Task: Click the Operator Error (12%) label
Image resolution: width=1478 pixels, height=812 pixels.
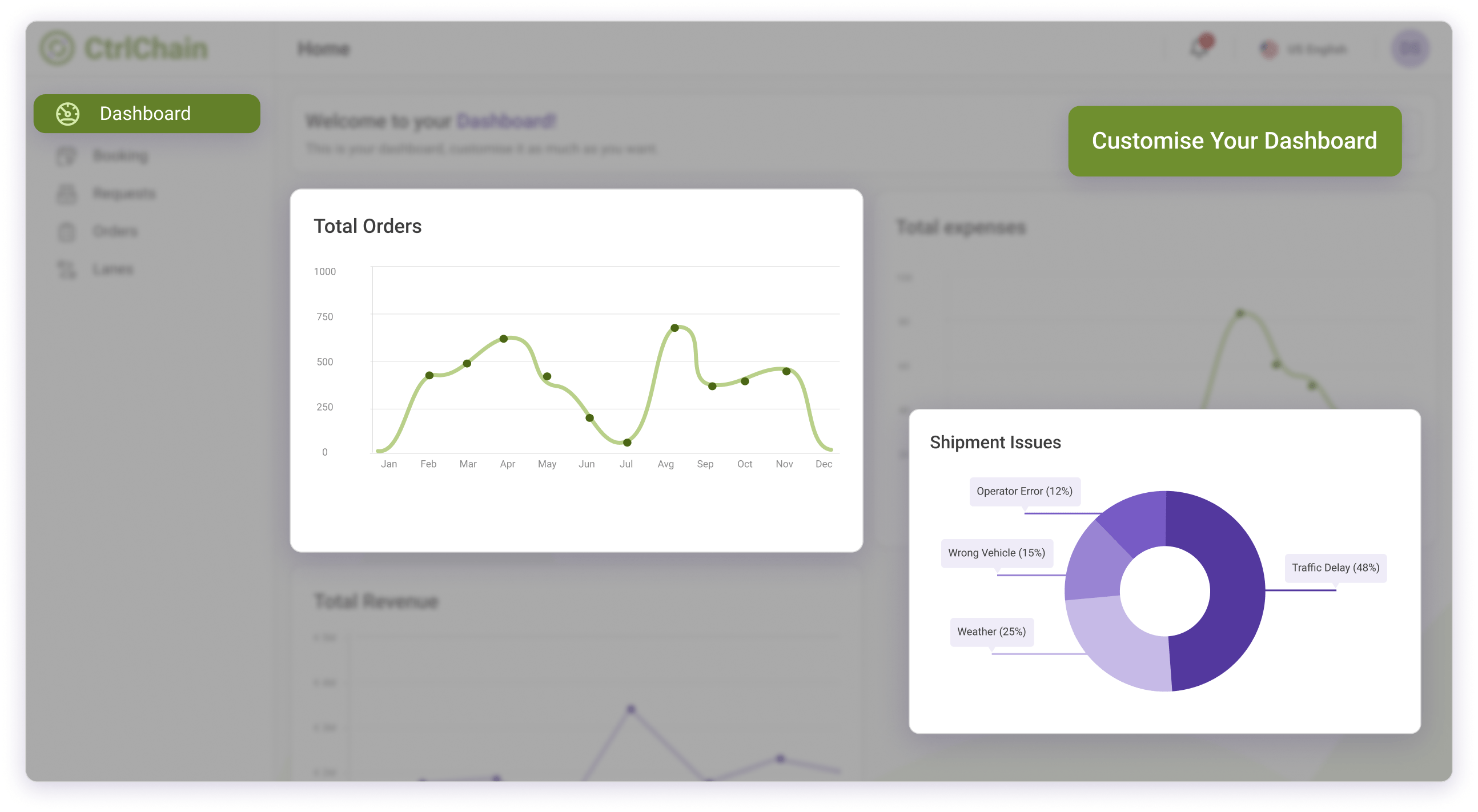Action: click(x=1024, y=491)
